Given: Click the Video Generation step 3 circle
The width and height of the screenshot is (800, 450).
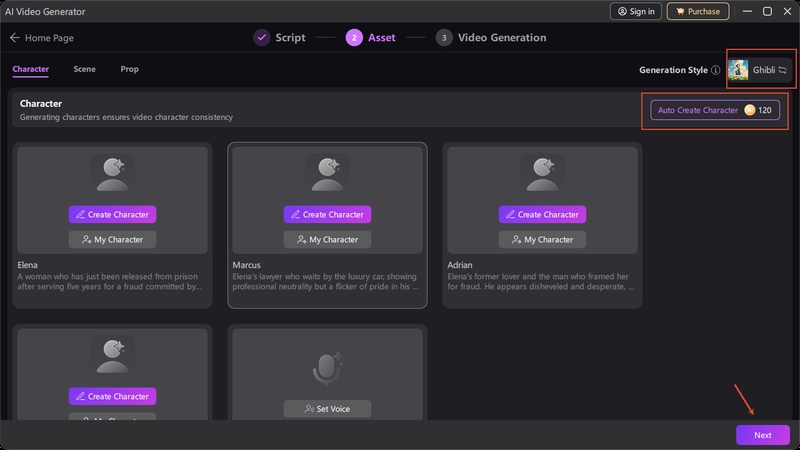Looking at the screenshot, I should (444, 38).
